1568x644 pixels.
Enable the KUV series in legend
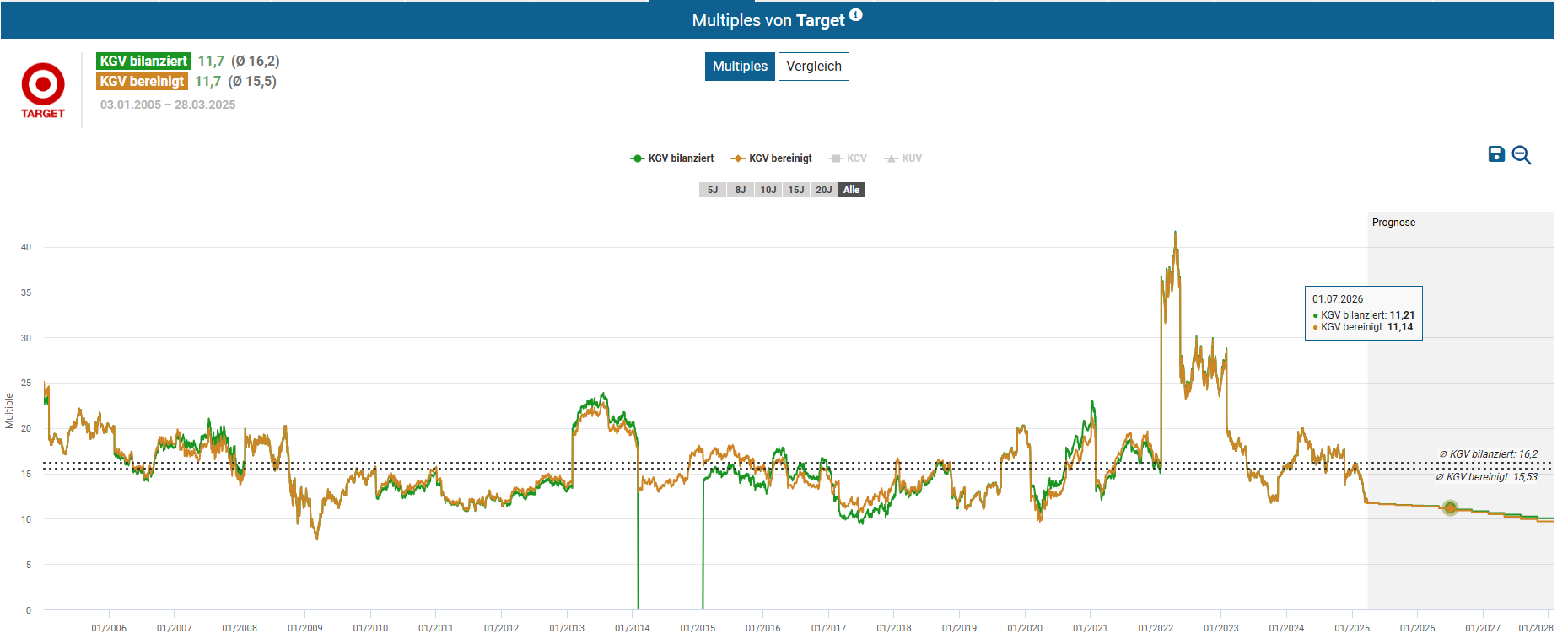coord(903,158)
